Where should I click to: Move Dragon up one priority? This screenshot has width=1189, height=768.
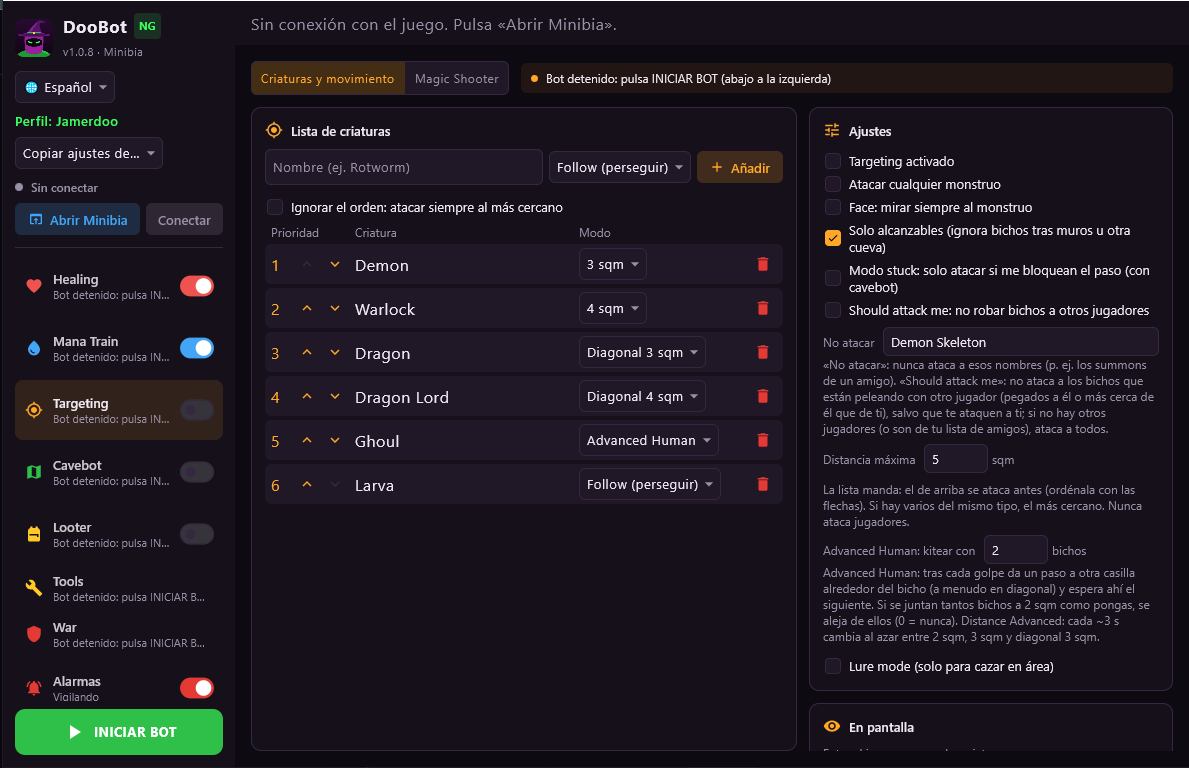pyautogui.click(x=307, y=353)
